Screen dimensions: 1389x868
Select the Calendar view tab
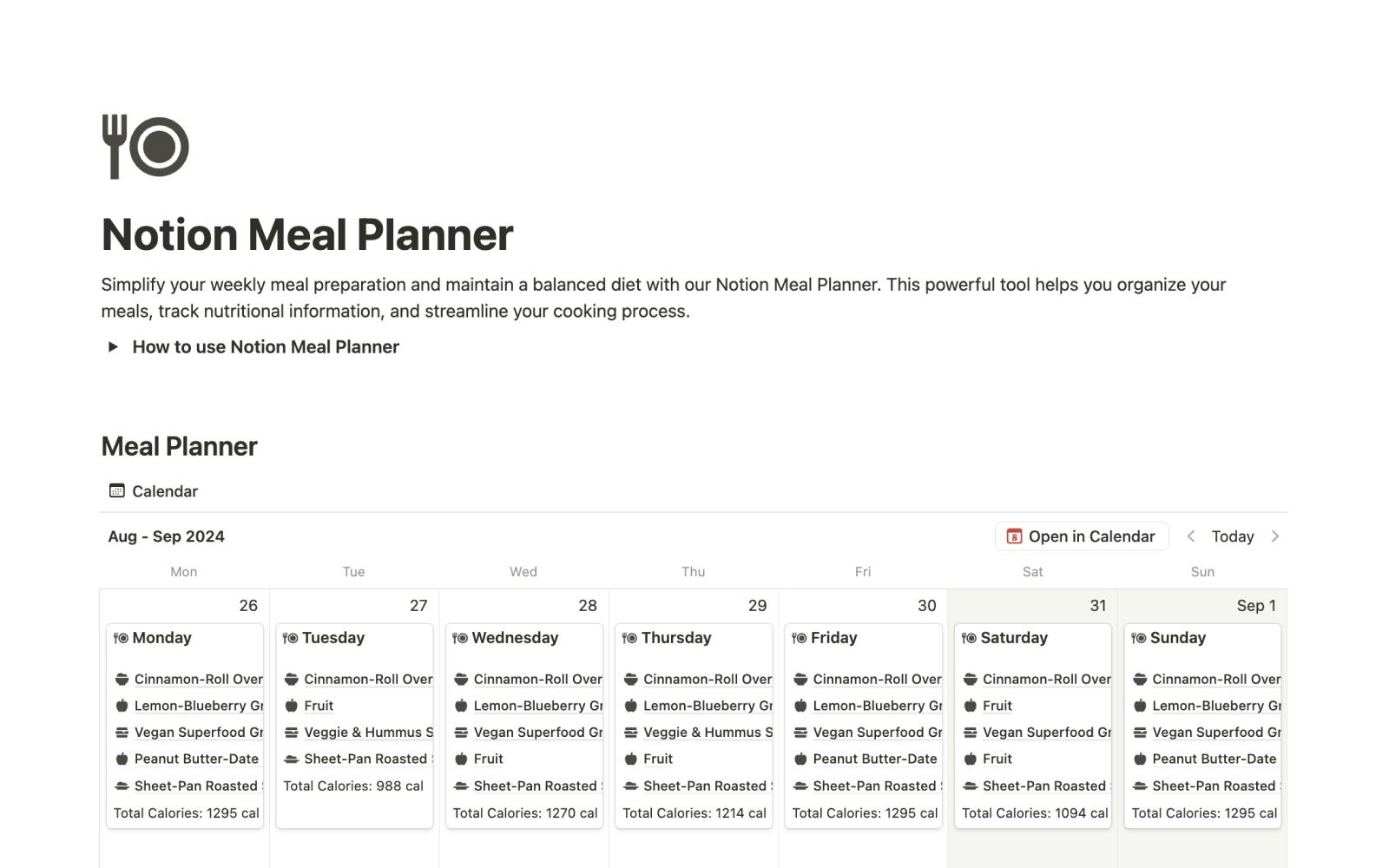coord(154,491)
